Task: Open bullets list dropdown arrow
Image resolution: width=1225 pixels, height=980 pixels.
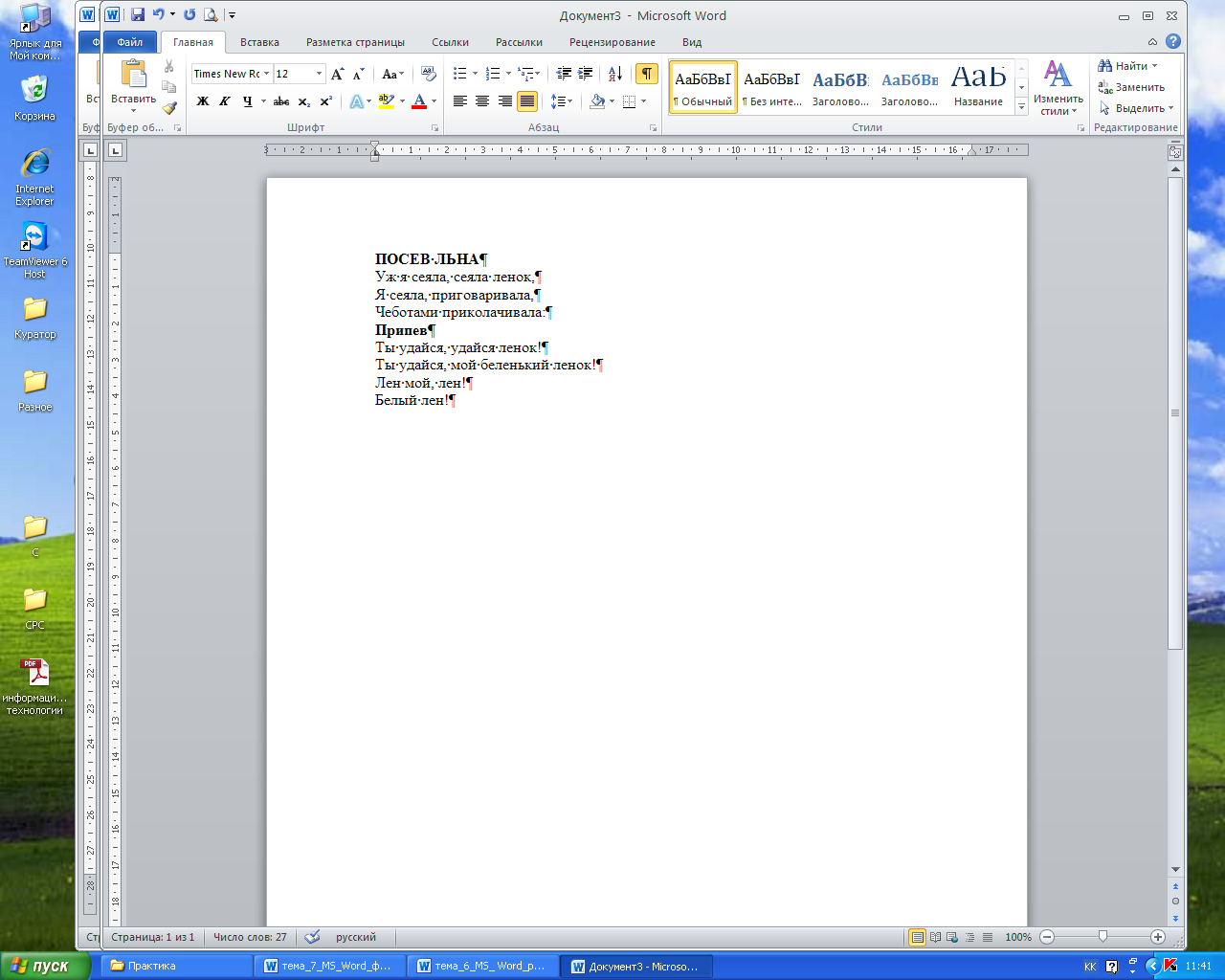Action: click(x=475, y=74)
